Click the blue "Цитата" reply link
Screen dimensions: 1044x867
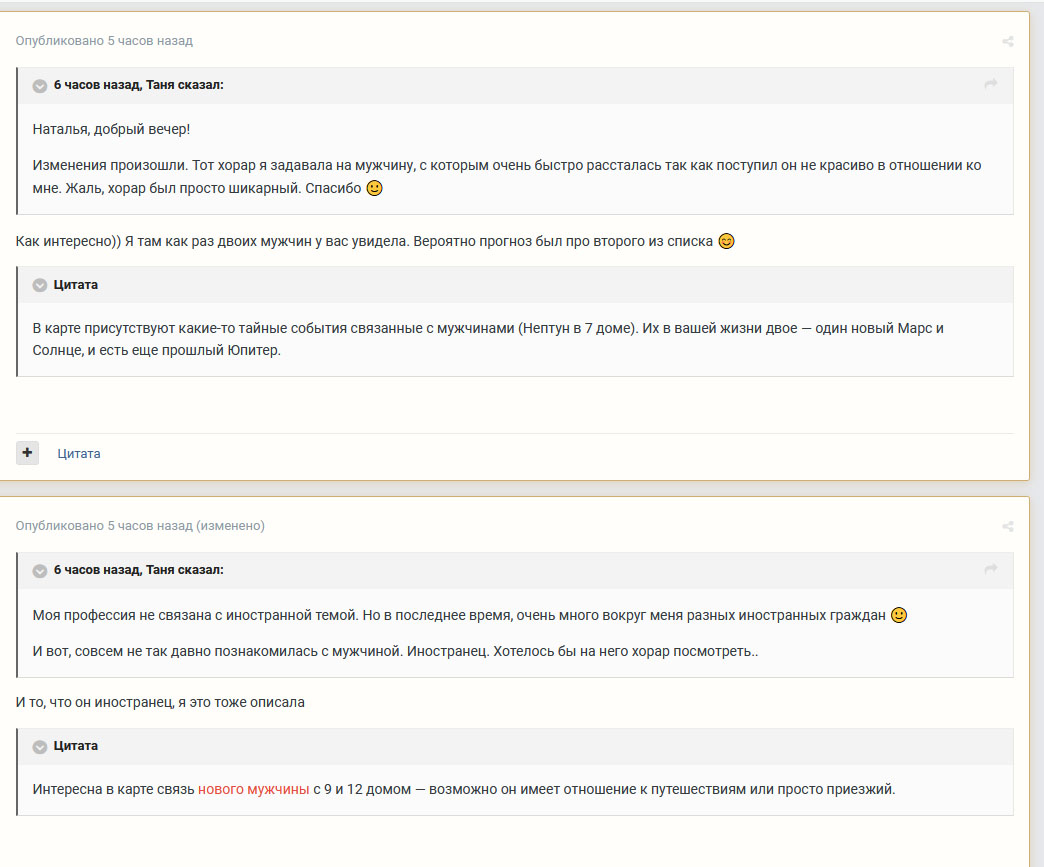coord(79,453)
